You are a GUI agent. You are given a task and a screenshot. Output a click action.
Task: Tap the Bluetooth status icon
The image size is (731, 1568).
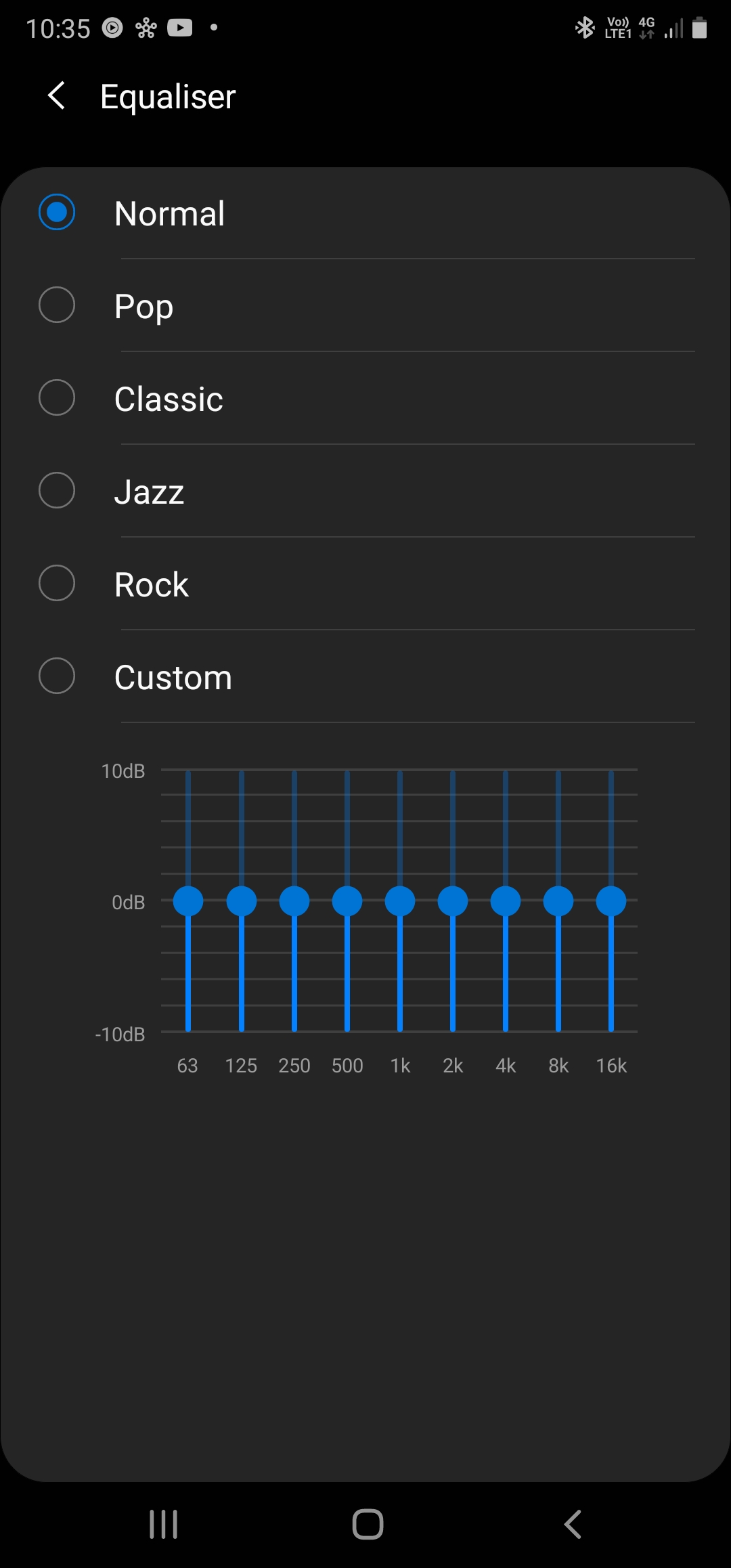tap(585, 28)
